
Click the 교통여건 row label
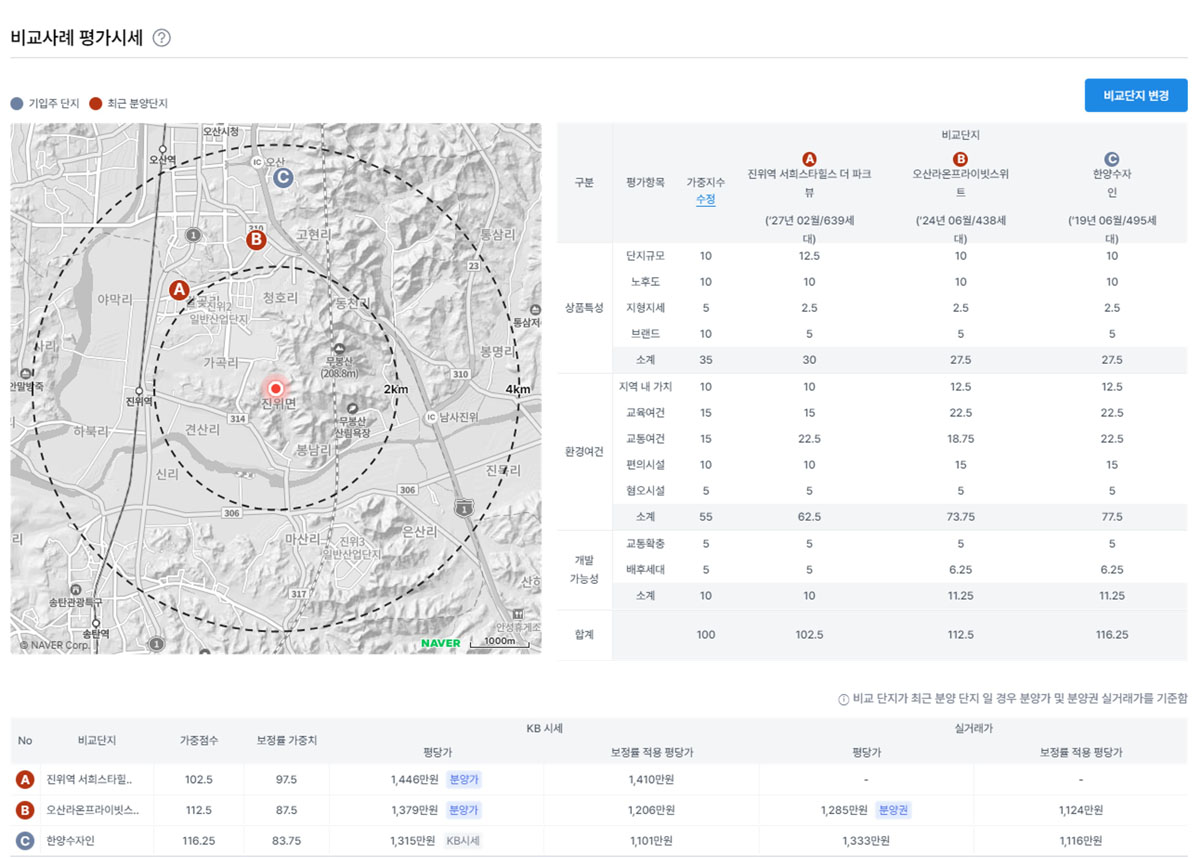[645, 439]
